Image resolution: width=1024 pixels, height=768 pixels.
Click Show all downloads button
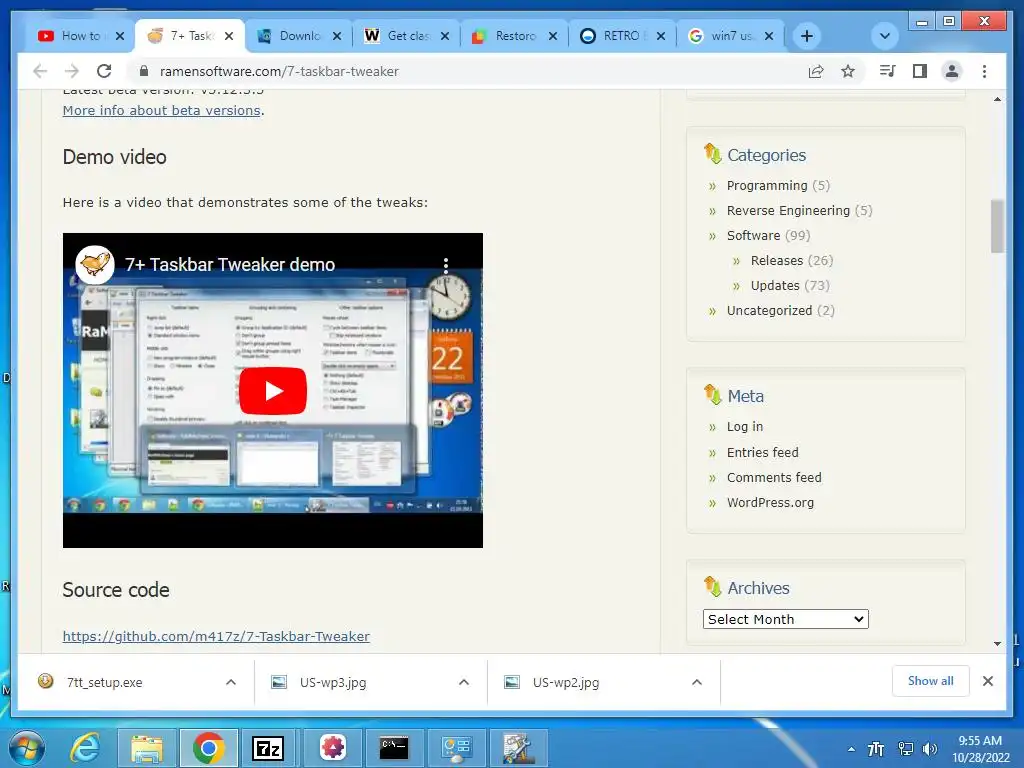click(x=931, y=681)
